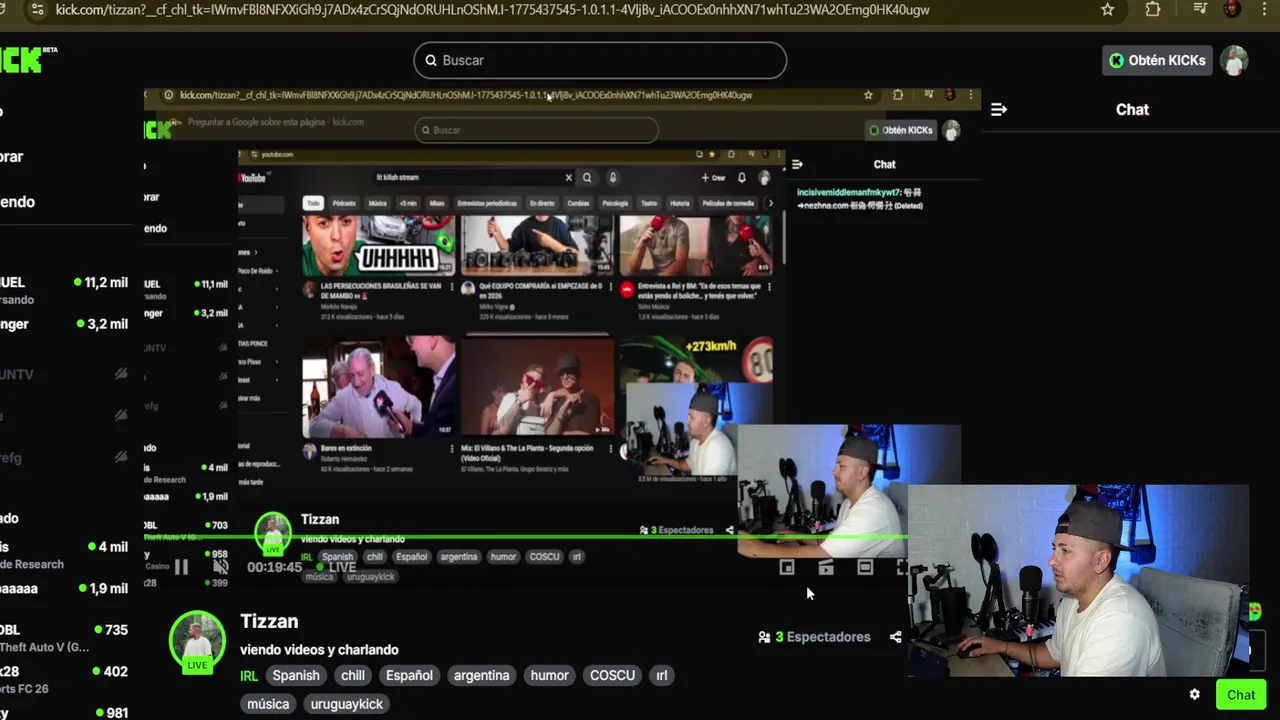
Task: Collapse the chat panel with the arrow icon
Action: [998, 109]
